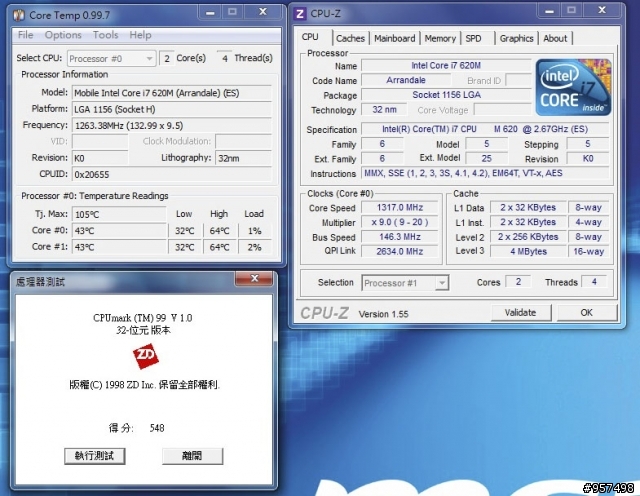Click the Core #1 temperature 43°C field
Image resolution: width=640 pixels, height=496 pixels.
119,247
